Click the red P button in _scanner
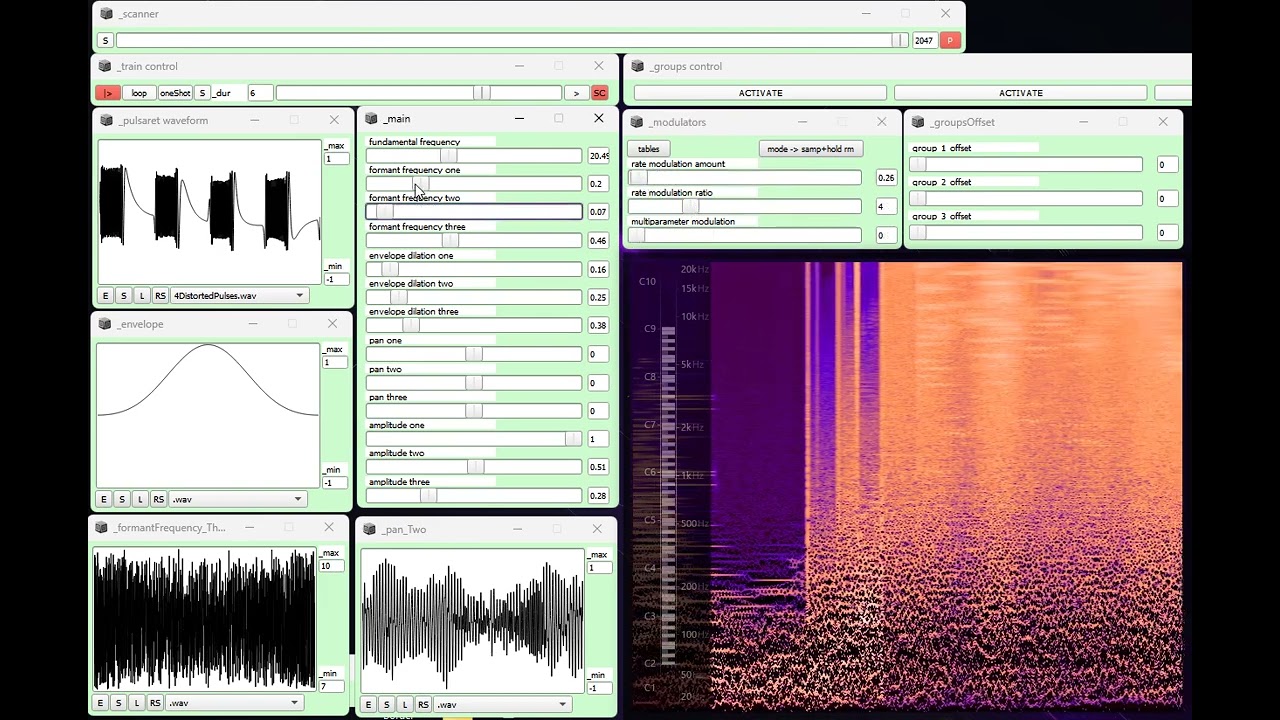Image resolution: width=1280 pixels, height=720 pixels. (x=950, y=41)
